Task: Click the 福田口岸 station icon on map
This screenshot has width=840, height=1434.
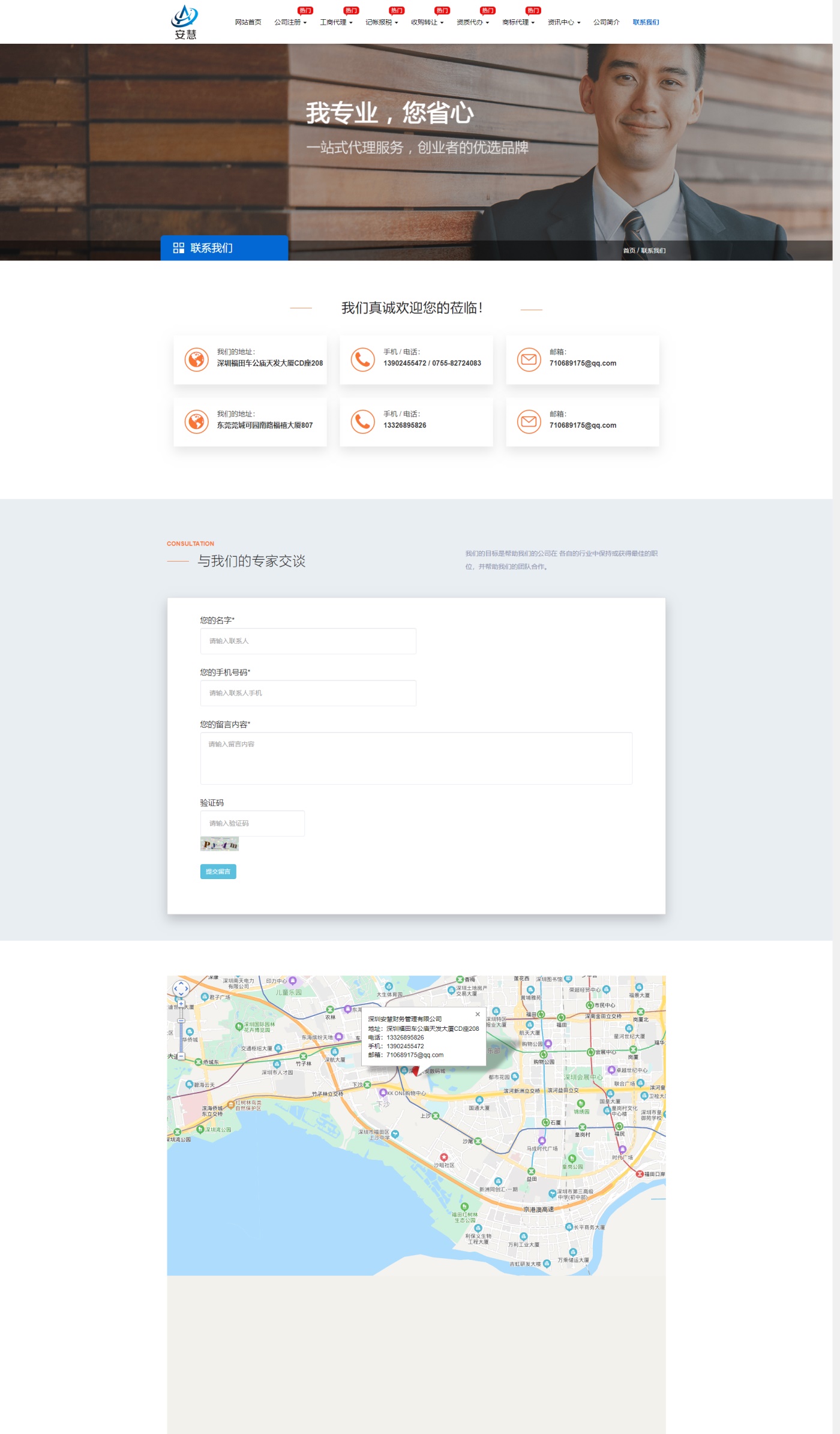Action: pyautogui.click(x=640, y=1174)
